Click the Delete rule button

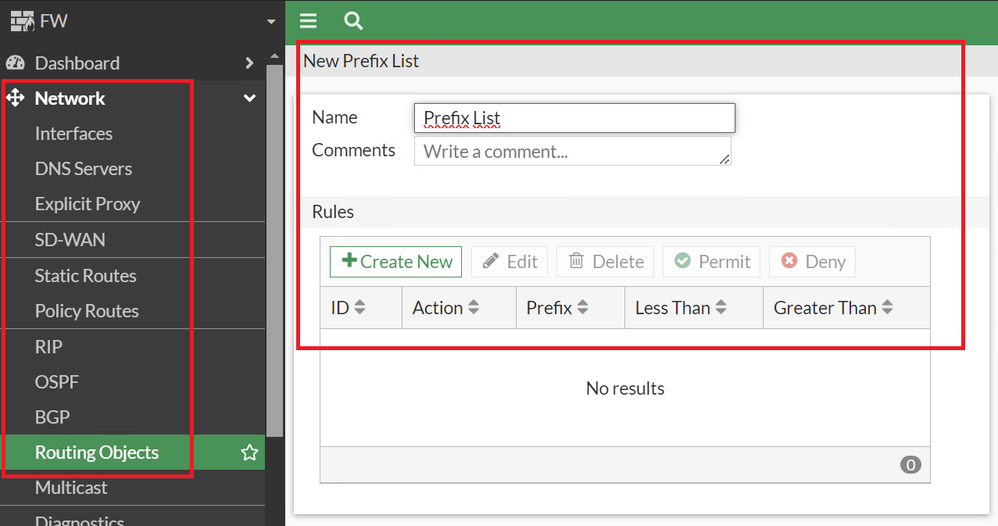point(605,262)
